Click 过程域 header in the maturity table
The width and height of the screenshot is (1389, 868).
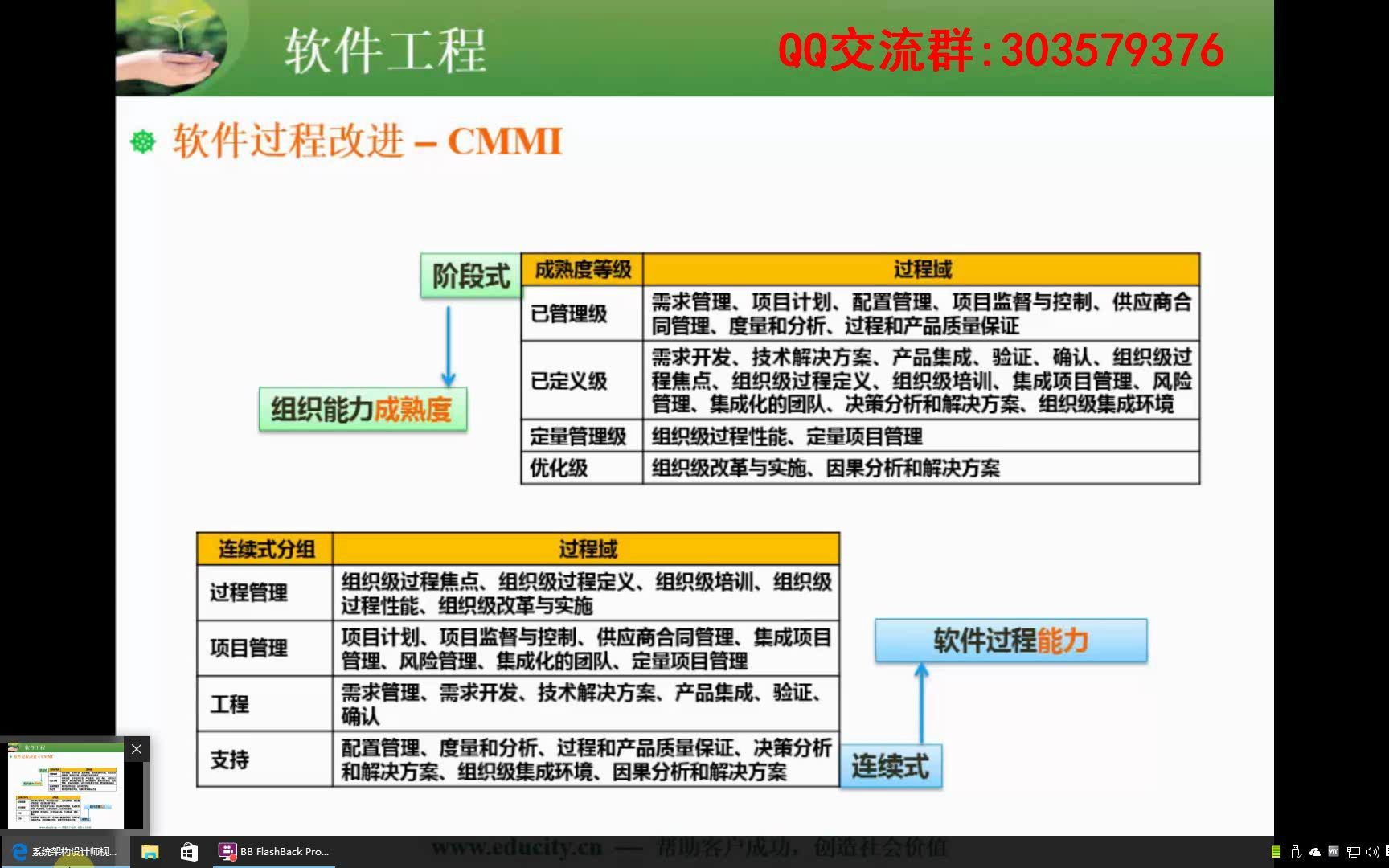[x=921, y=270]
